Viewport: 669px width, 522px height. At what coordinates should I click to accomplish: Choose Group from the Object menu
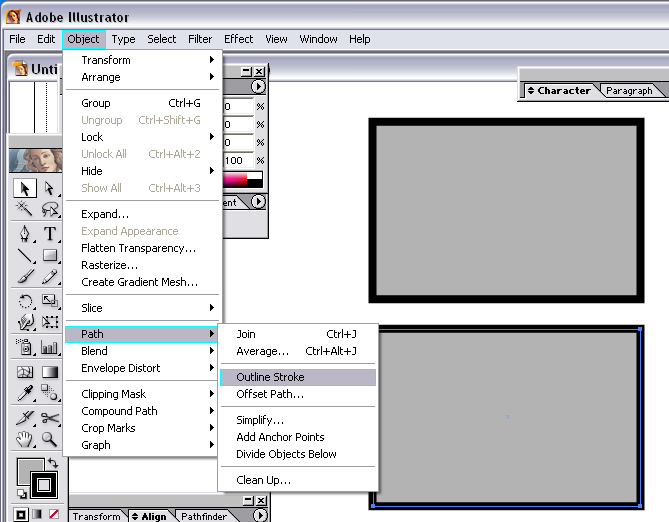143,103
